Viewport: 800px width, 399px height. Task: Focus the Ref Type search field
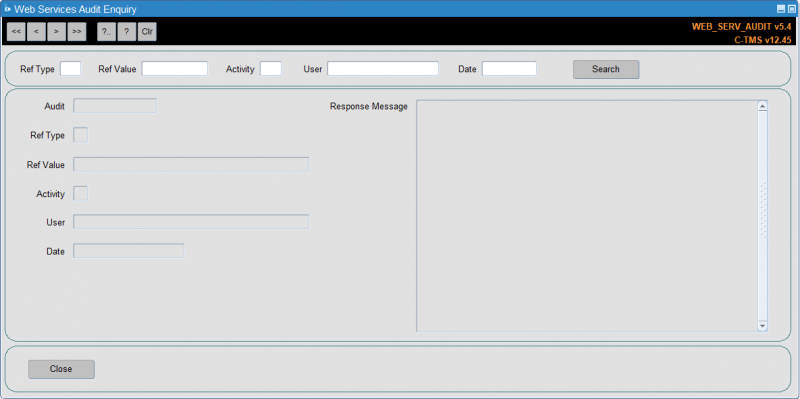point(70,68)
